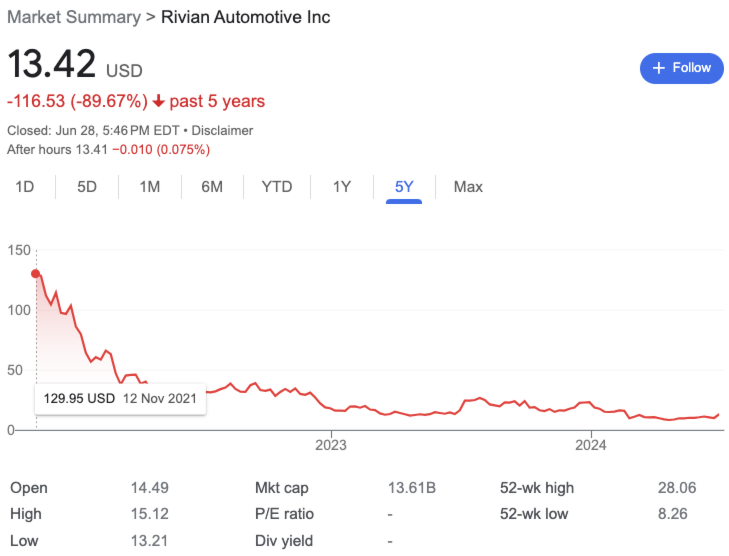Click the P/E ratio label
This screenshot has width=729, height=556.
[x=284, y=514]
